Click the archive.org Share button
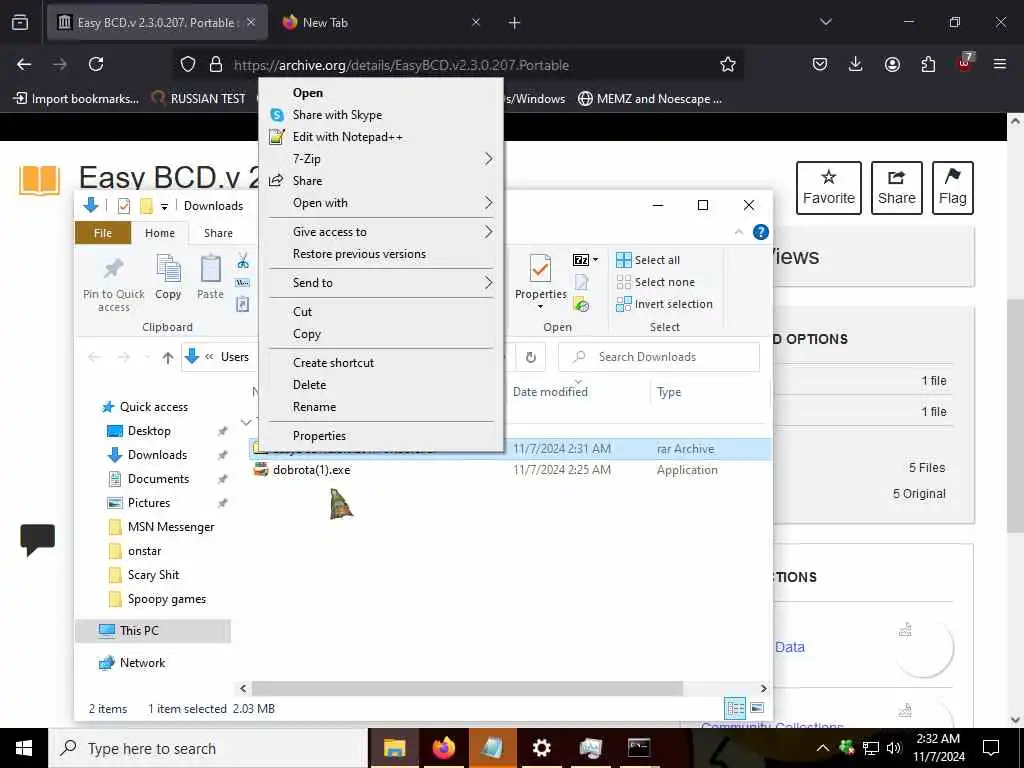Screen dimensions: 1024x768 [897, 188]
